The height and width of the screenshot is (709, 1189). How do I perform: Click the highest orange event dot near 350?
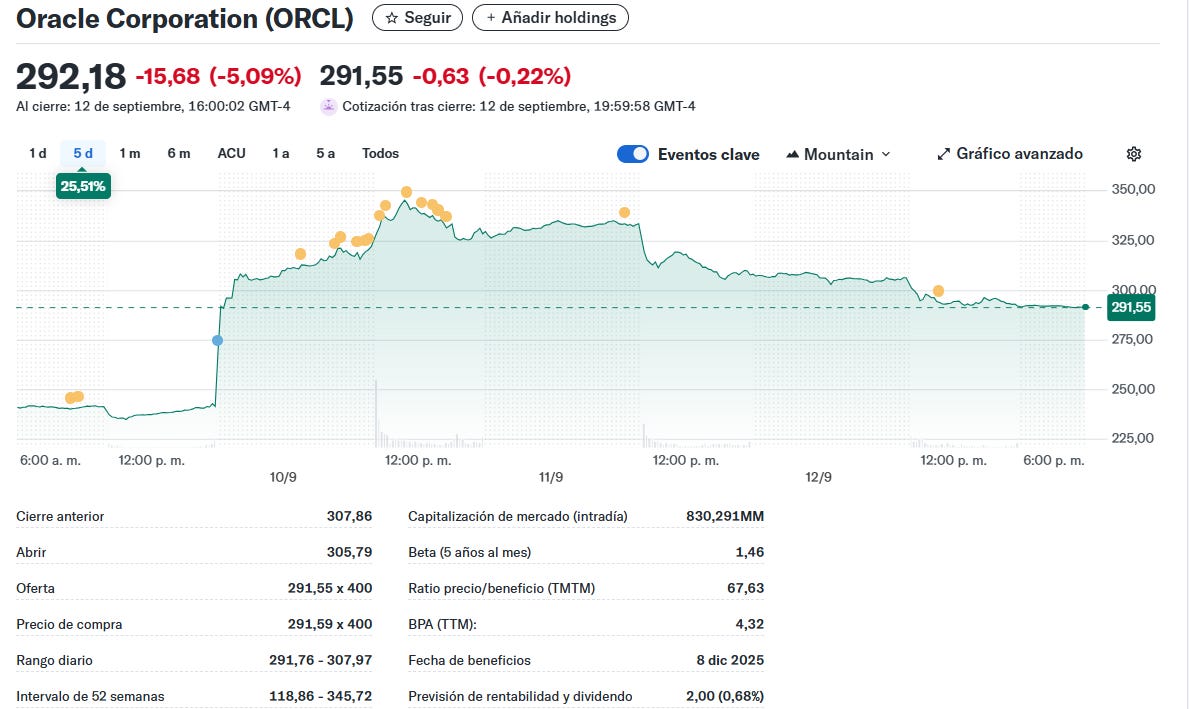coord(406,192)
